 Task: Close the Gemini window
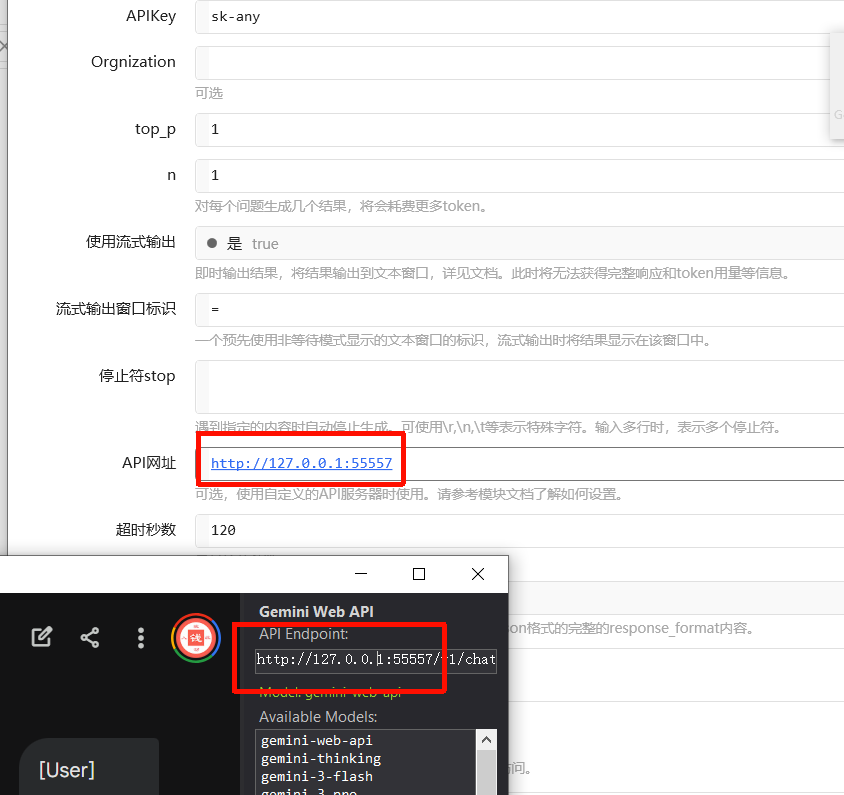point(477,574)
